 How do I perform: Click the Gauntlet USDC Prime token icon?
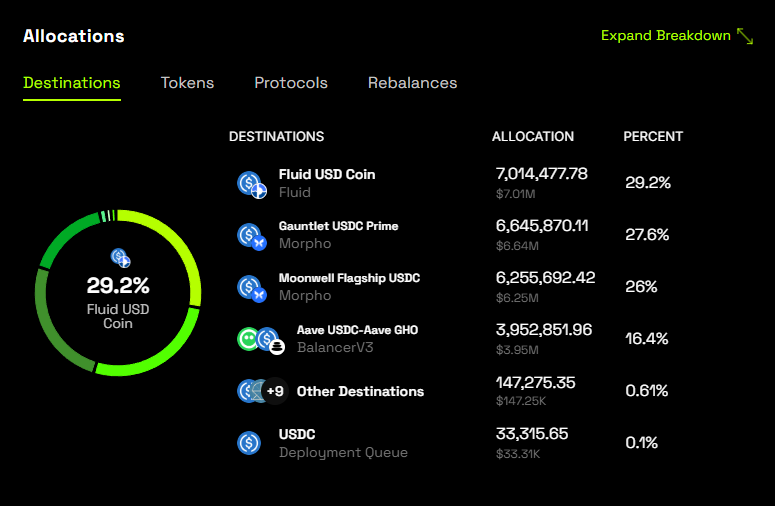(x=252, y=237)
